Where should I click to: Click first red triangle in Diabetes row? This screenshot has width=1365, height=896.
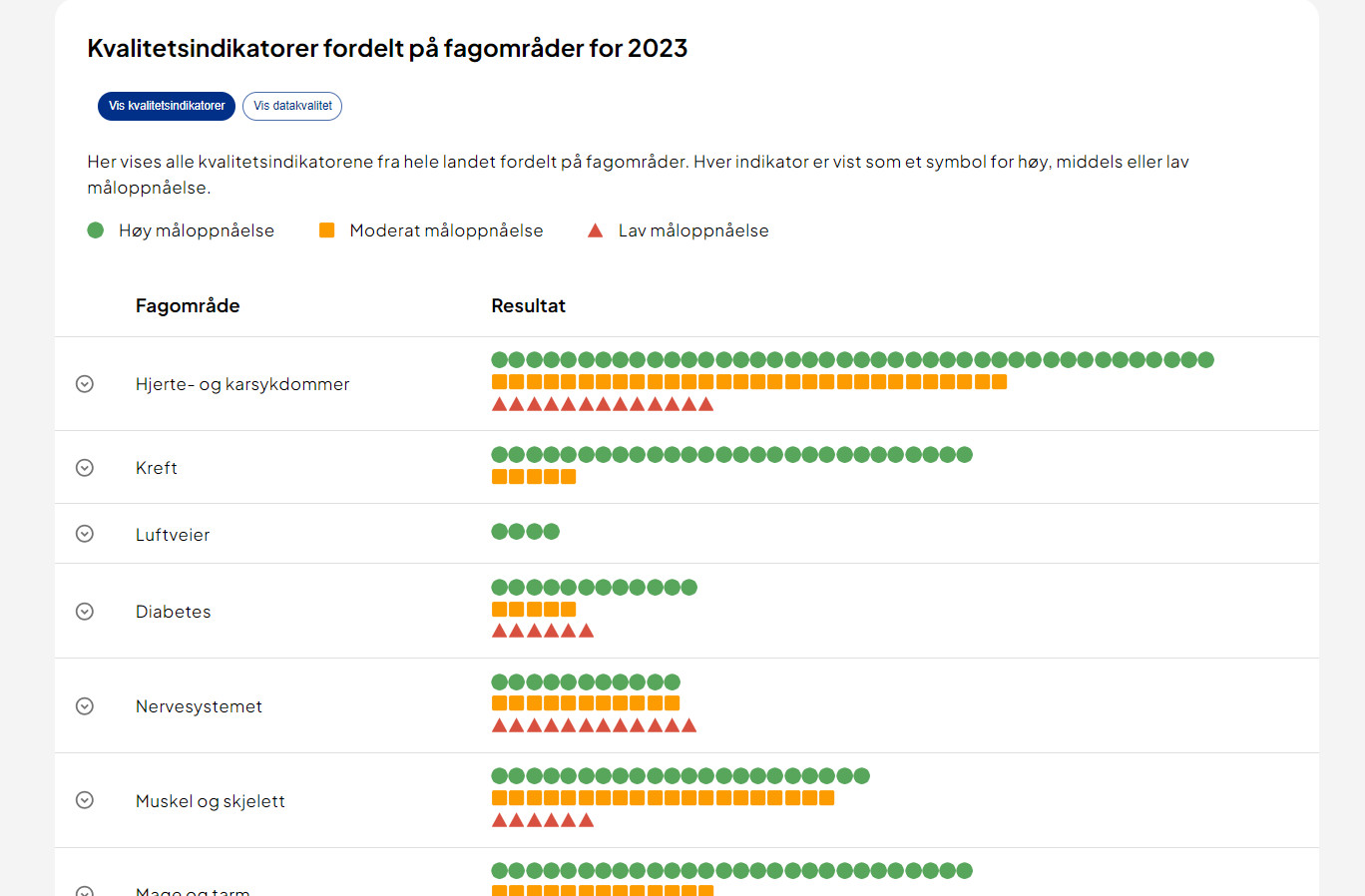coord(500,631)
